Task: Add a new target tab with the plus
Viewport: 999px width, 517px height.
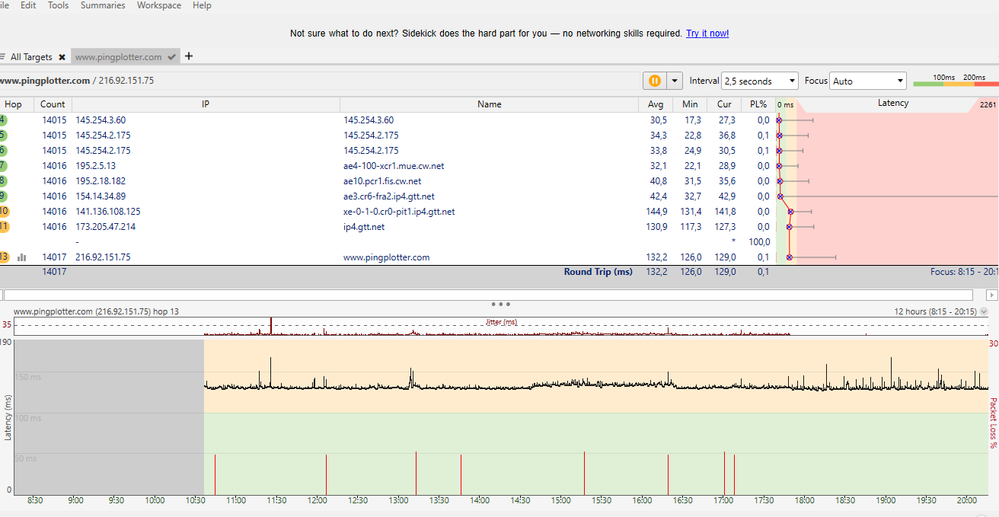Action: pos(189,56)
